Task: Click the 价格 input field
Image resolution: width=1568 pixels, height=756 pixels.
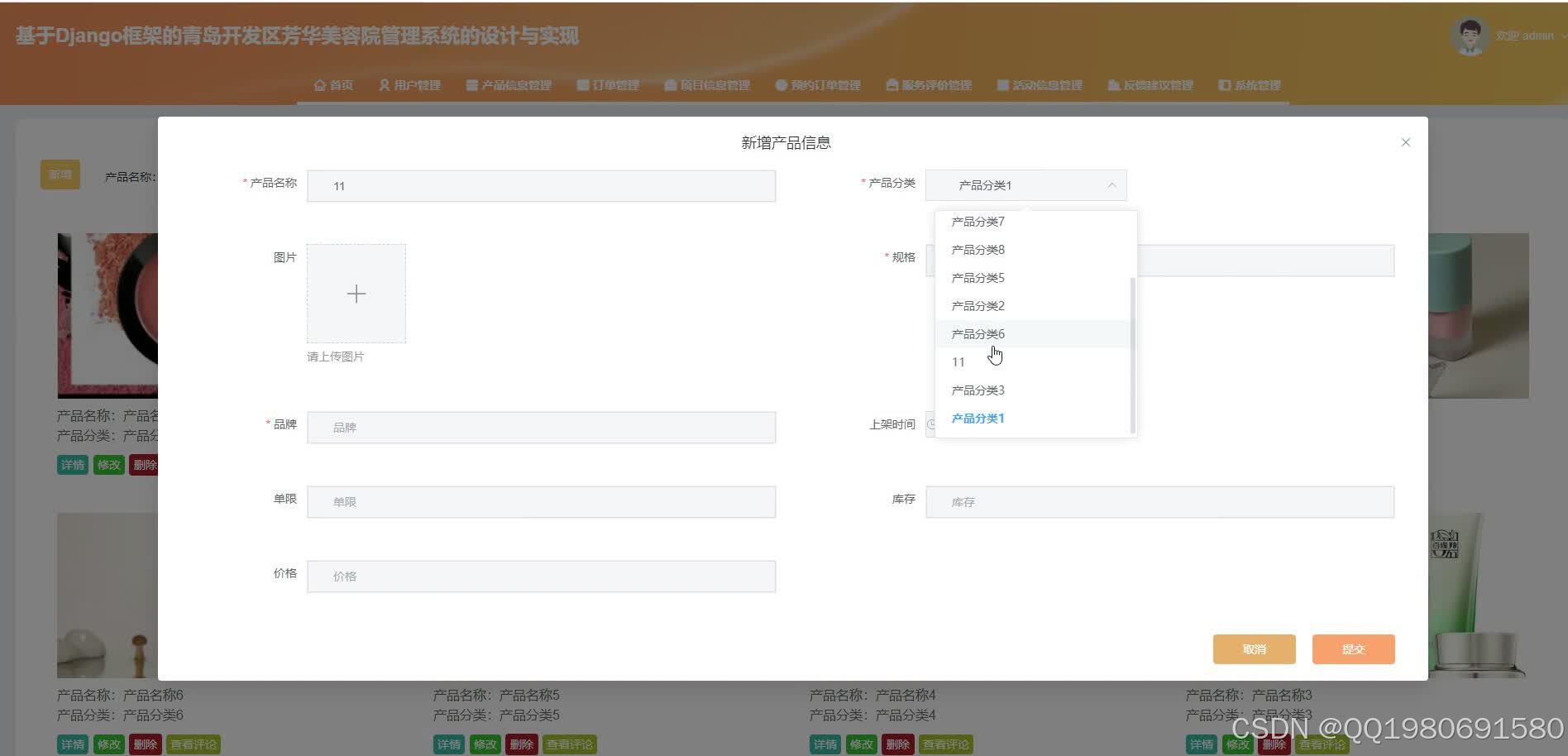Action: click(x=541, y=577)
